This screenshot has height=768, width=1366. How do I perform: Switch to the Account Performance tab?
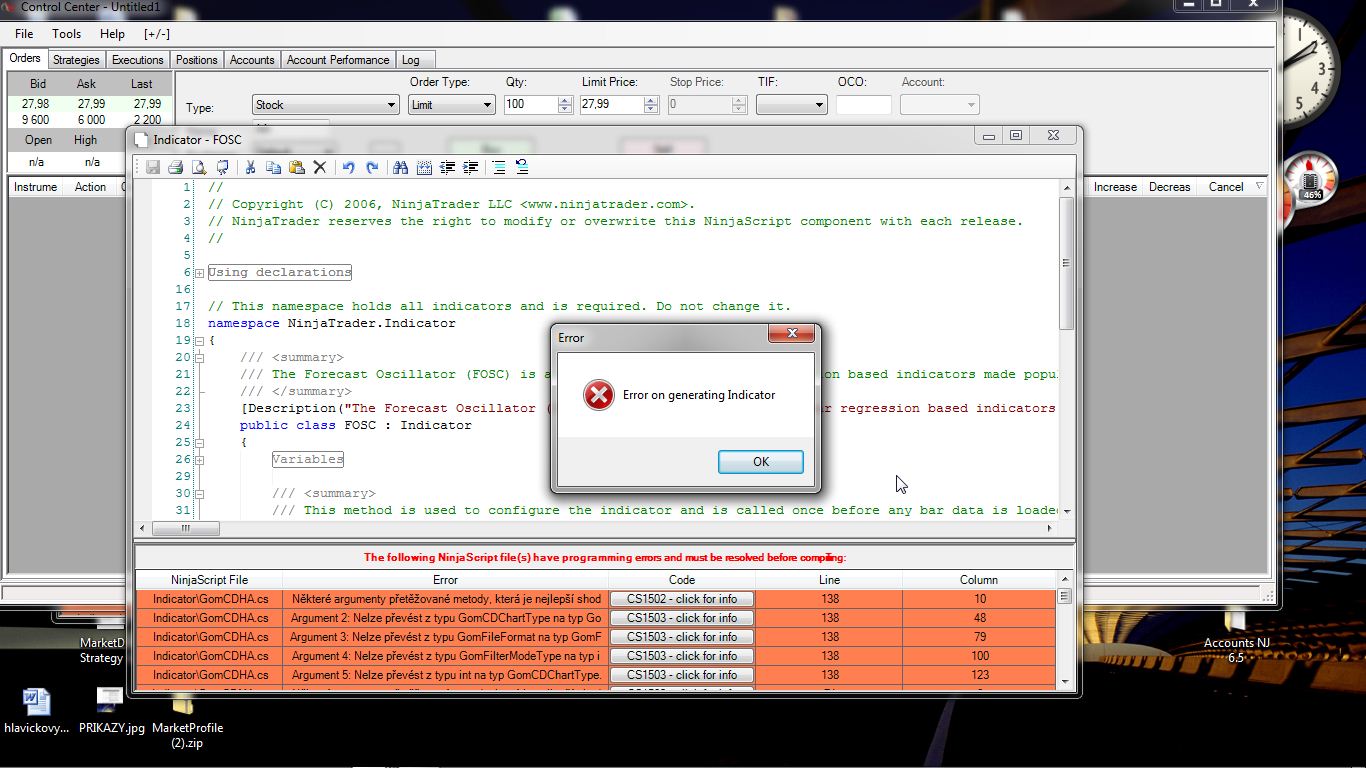click(338, 60)
